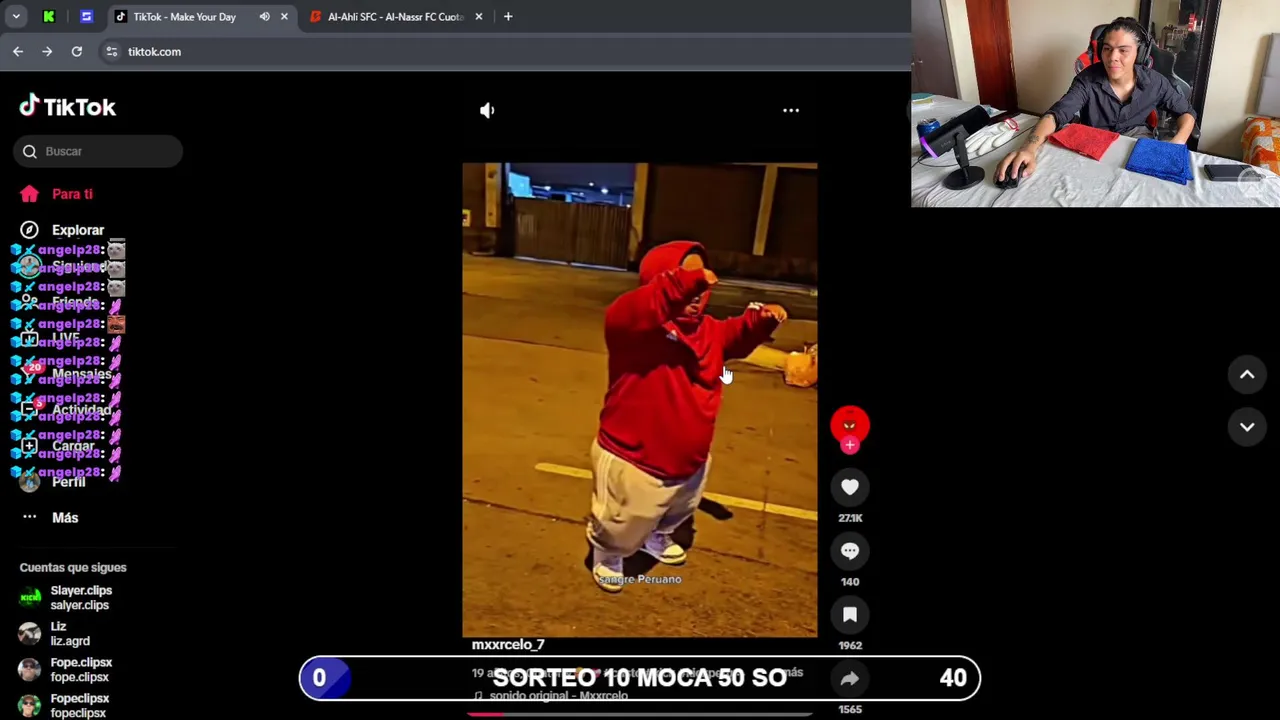The width and height of the screenshot is (1280, 720).
Task: Go to previous video with up chevron
Action: click(x=1247, y=375)
